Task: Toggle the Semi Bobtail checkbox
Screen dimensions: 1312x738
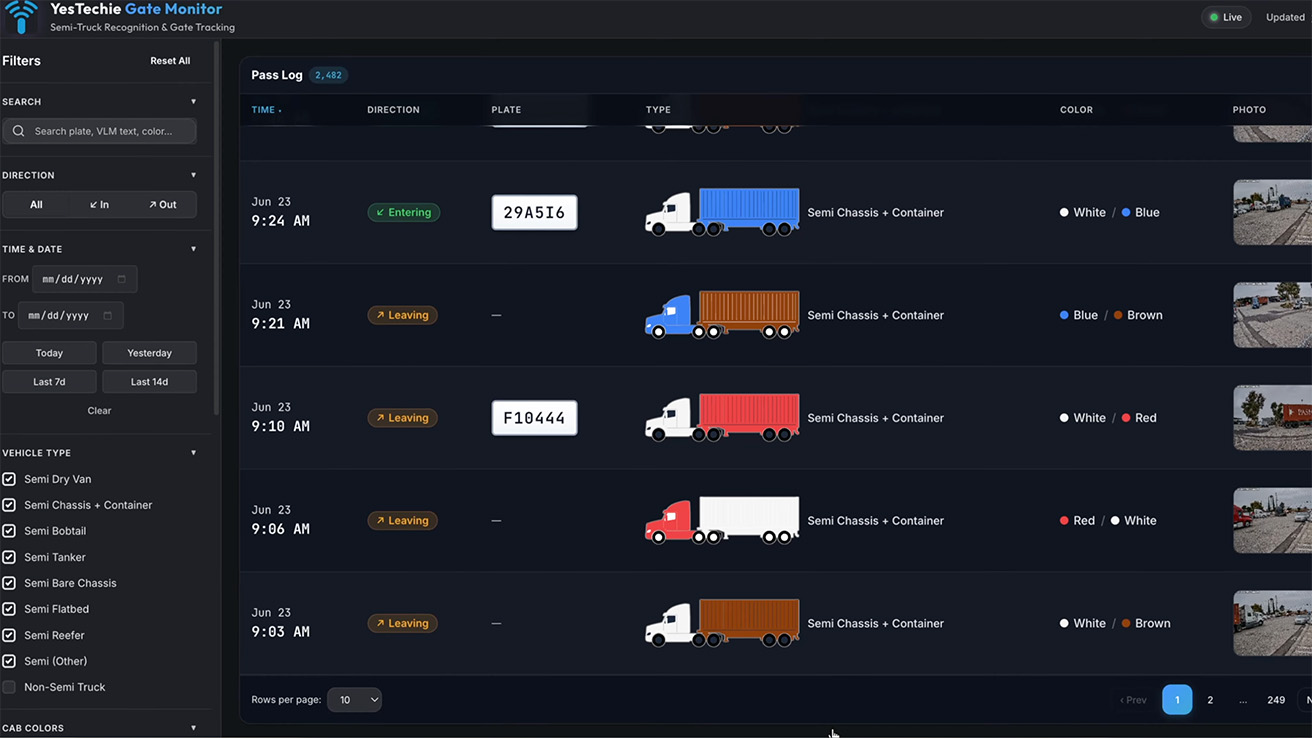Action: click(x=9, y=531)
